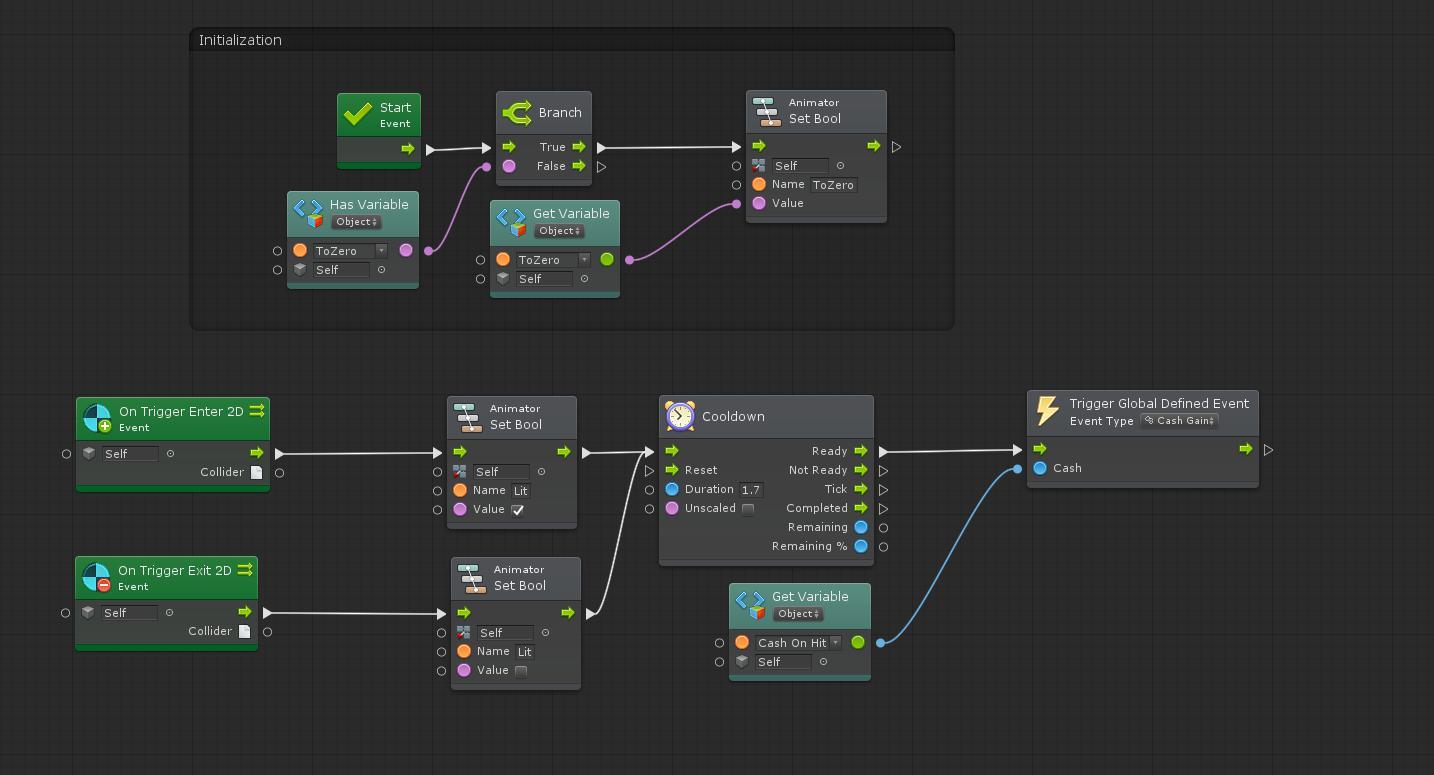Uncheck the Value checkbox for Lit Set Bool
1434x775 pixels.
tap(517, 510)
